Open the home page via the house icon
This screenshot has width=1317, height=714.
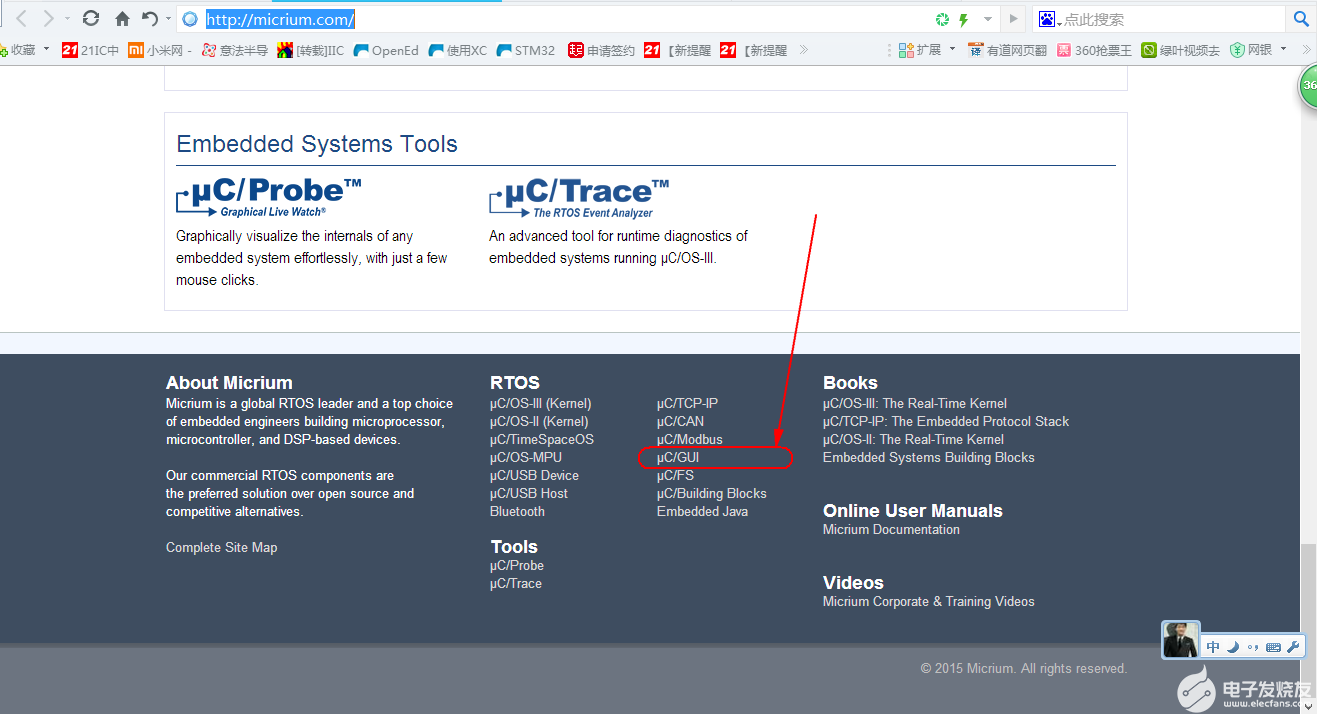pyautogui.click(x=122, y=18)
